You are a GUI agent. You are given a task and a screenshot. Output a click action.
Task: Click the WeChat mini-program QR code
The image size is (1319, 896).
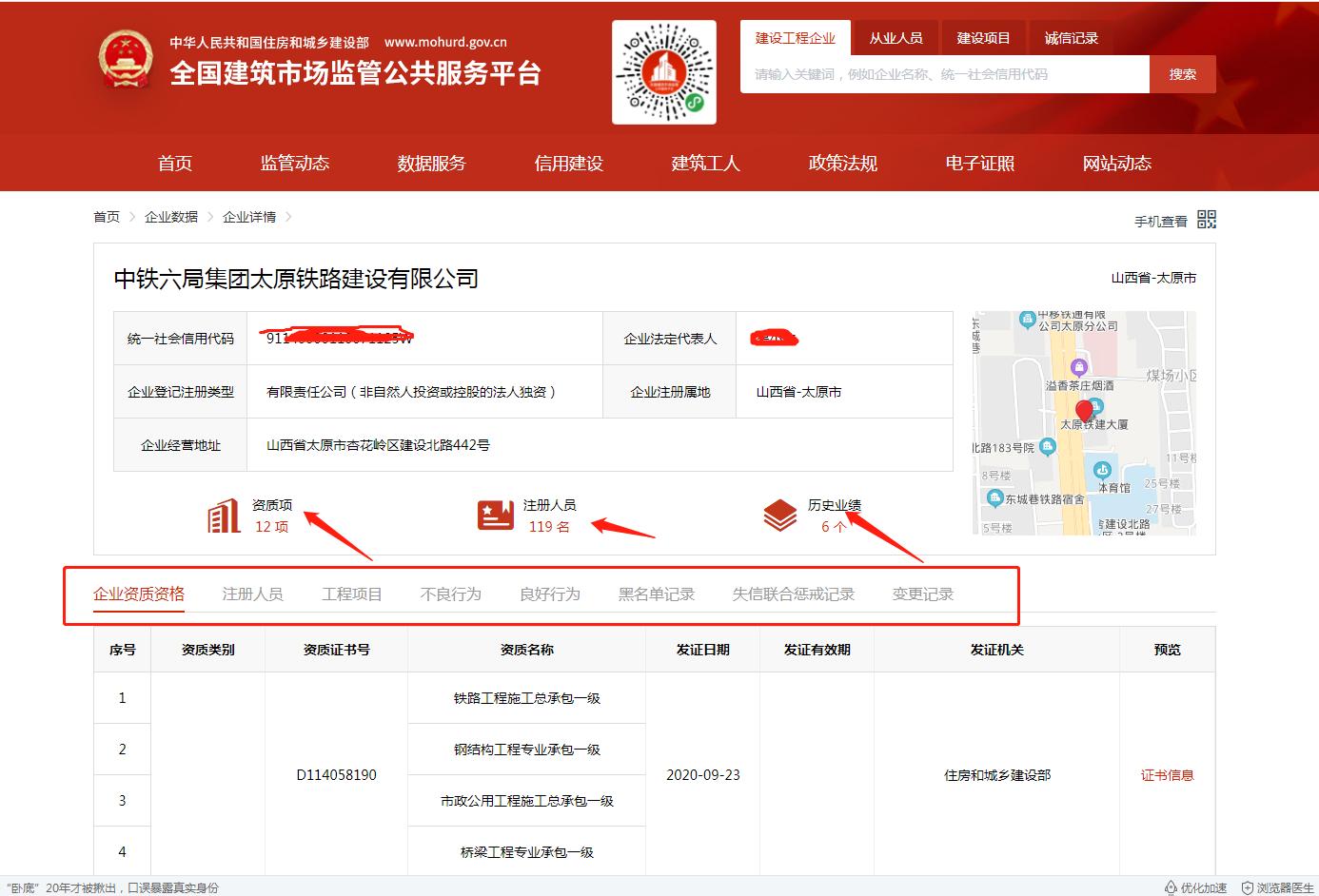(663, 70)
